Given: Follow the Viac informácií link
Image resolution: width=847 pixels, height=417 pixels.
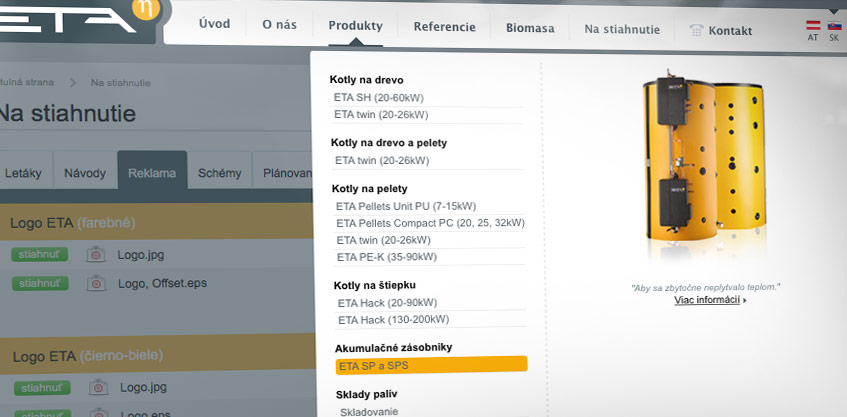Looking at the screenshot, I should 707,300.
